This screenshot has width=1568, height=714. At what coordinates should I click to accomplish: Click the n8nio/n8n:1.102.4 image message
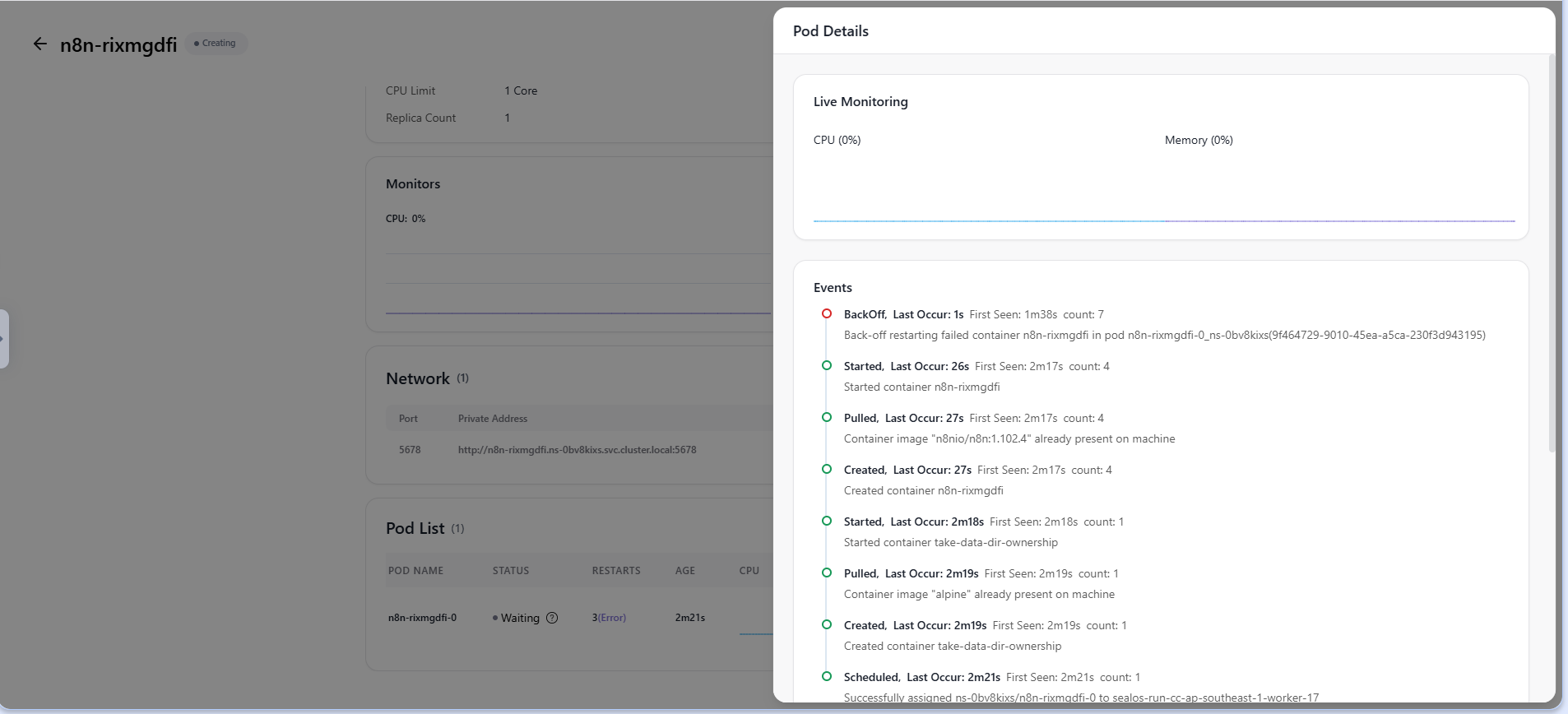pos(1009,439)
